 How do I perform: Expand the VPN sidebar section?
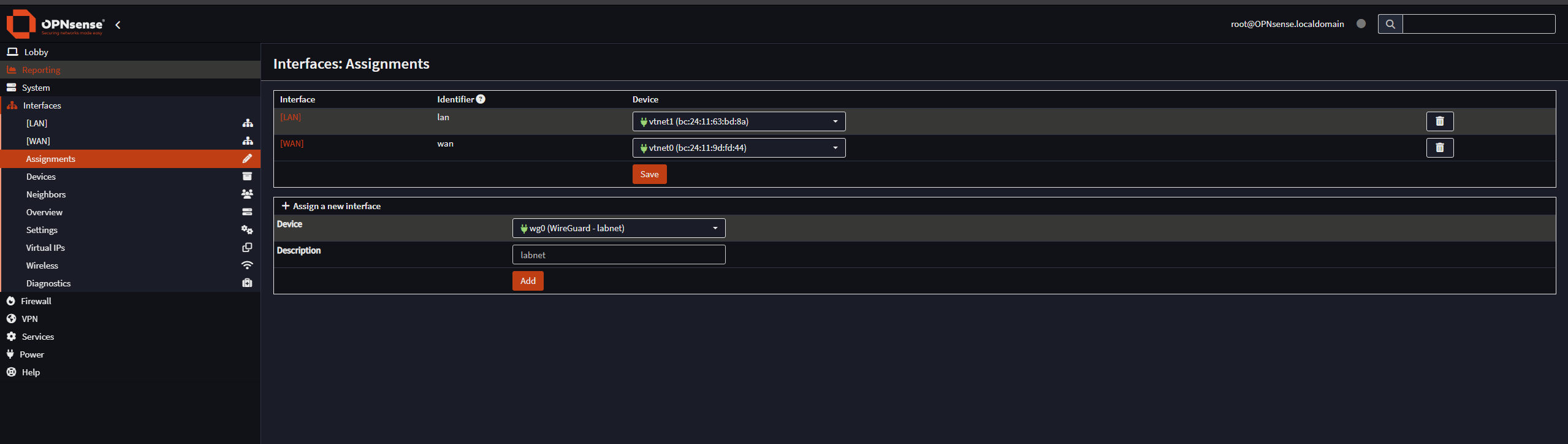coord(29,319)
